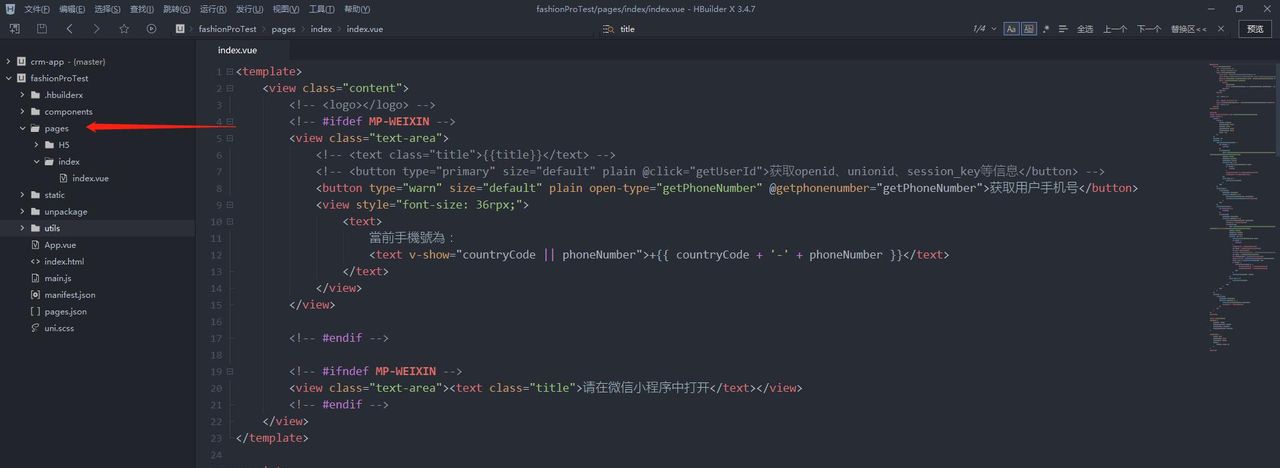Toggle regular expression search option
Screen dimensions: 1280x468
[1046, 29]
